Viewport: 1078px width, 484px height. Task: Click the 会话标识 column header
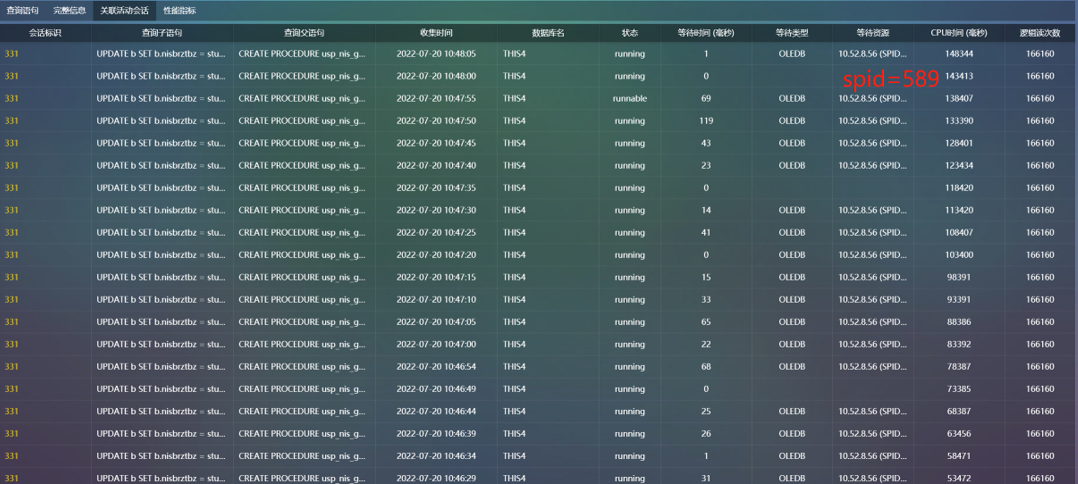pyautogui.click(x=45, y=33)
